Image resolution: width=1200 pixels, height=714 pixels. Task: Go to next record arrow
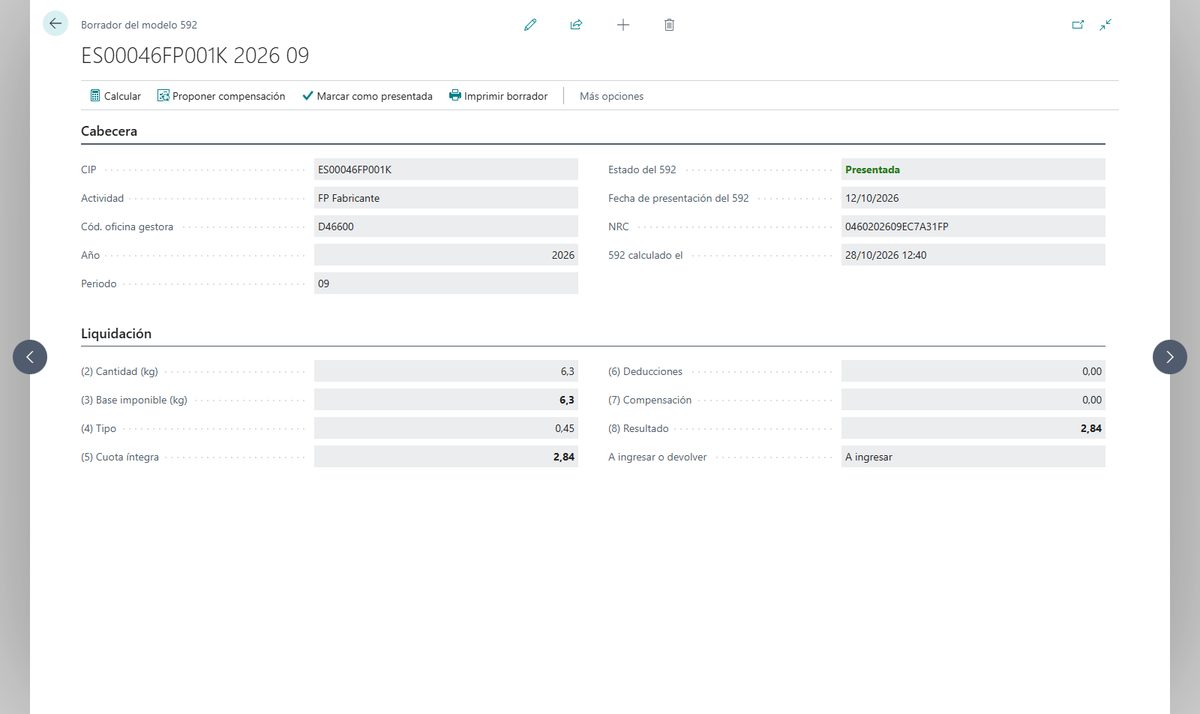1170,357
